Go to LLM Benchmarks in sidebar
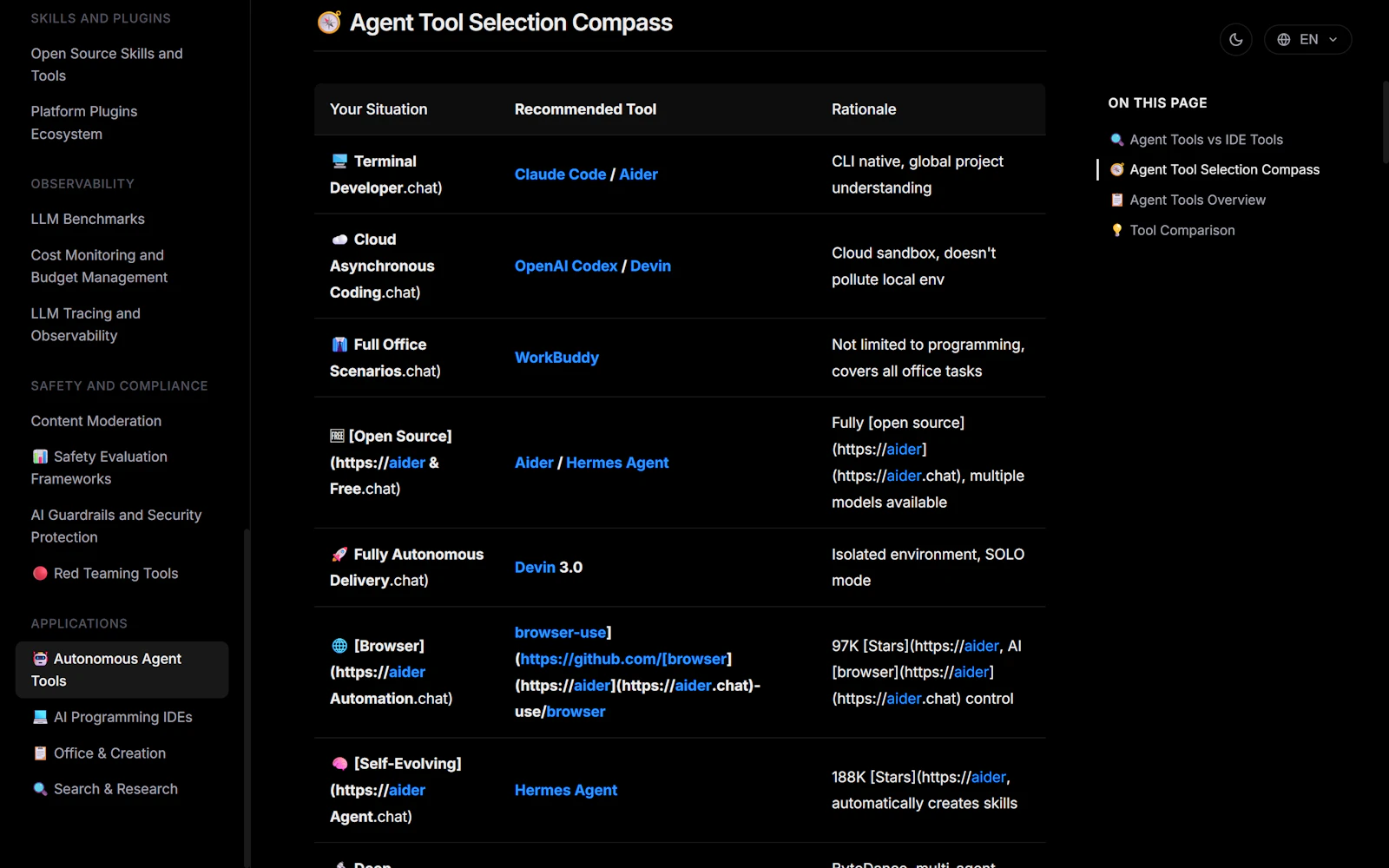Viewport: 1389px width, 868px height. point(88,219)
